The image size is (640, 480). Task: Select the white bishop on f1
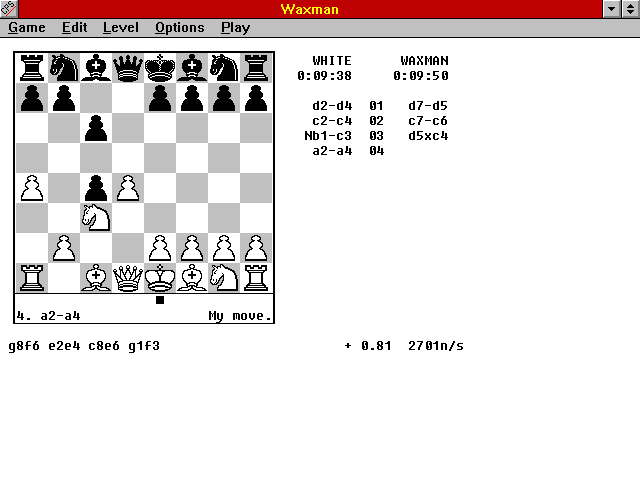tap(192, 278)
